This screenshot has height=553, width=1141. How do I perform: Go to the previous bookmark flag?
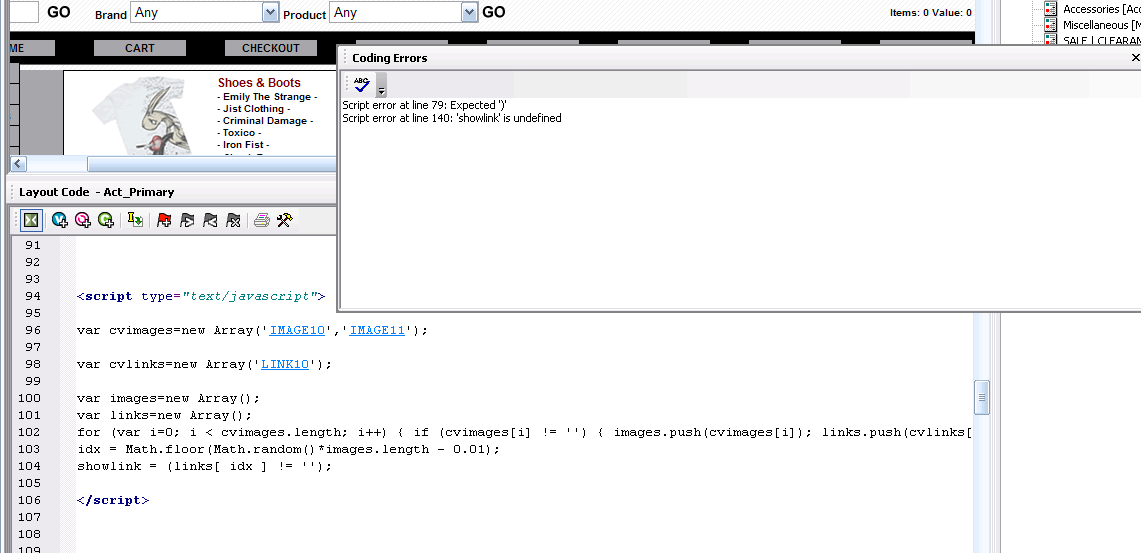click(210, 220)
